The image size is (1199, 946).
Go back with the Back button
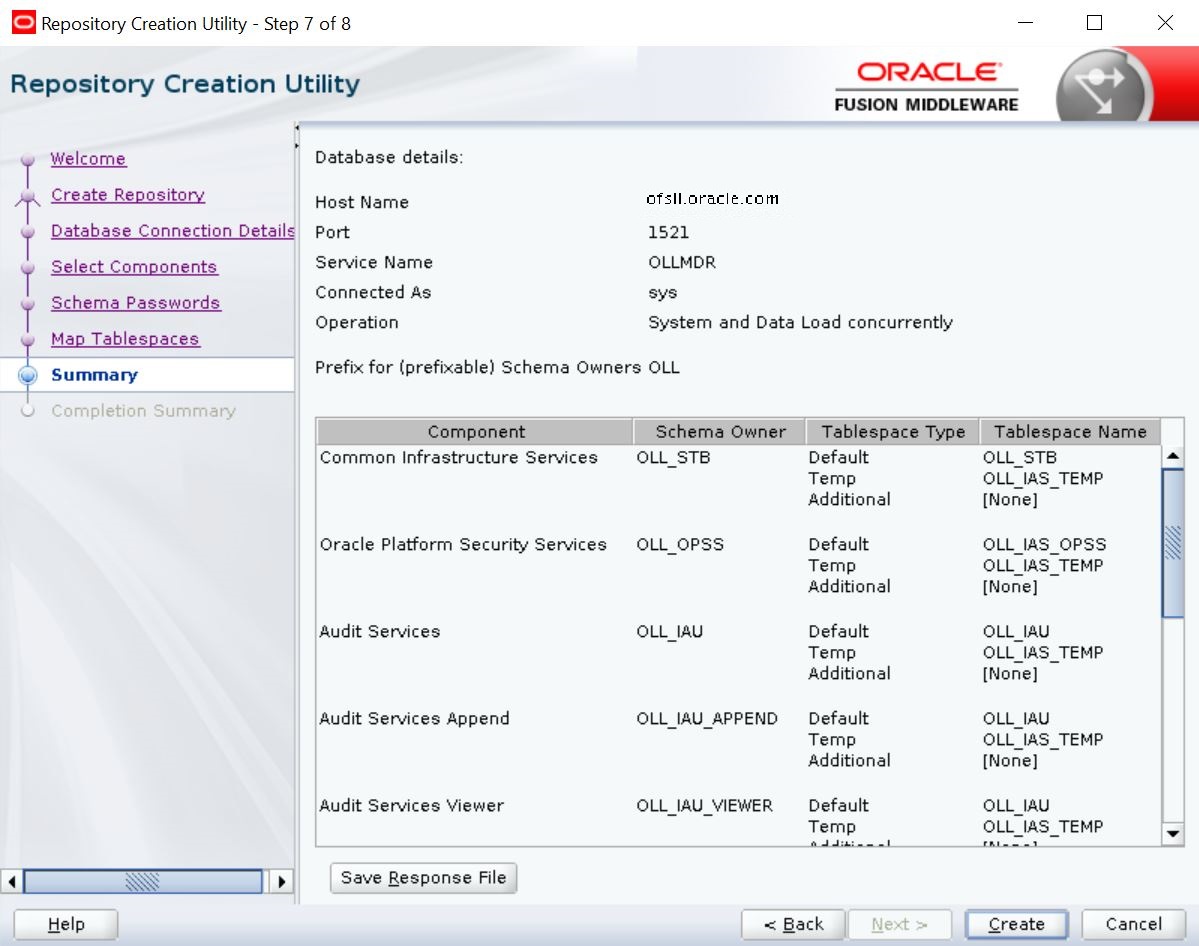point(793,924)
